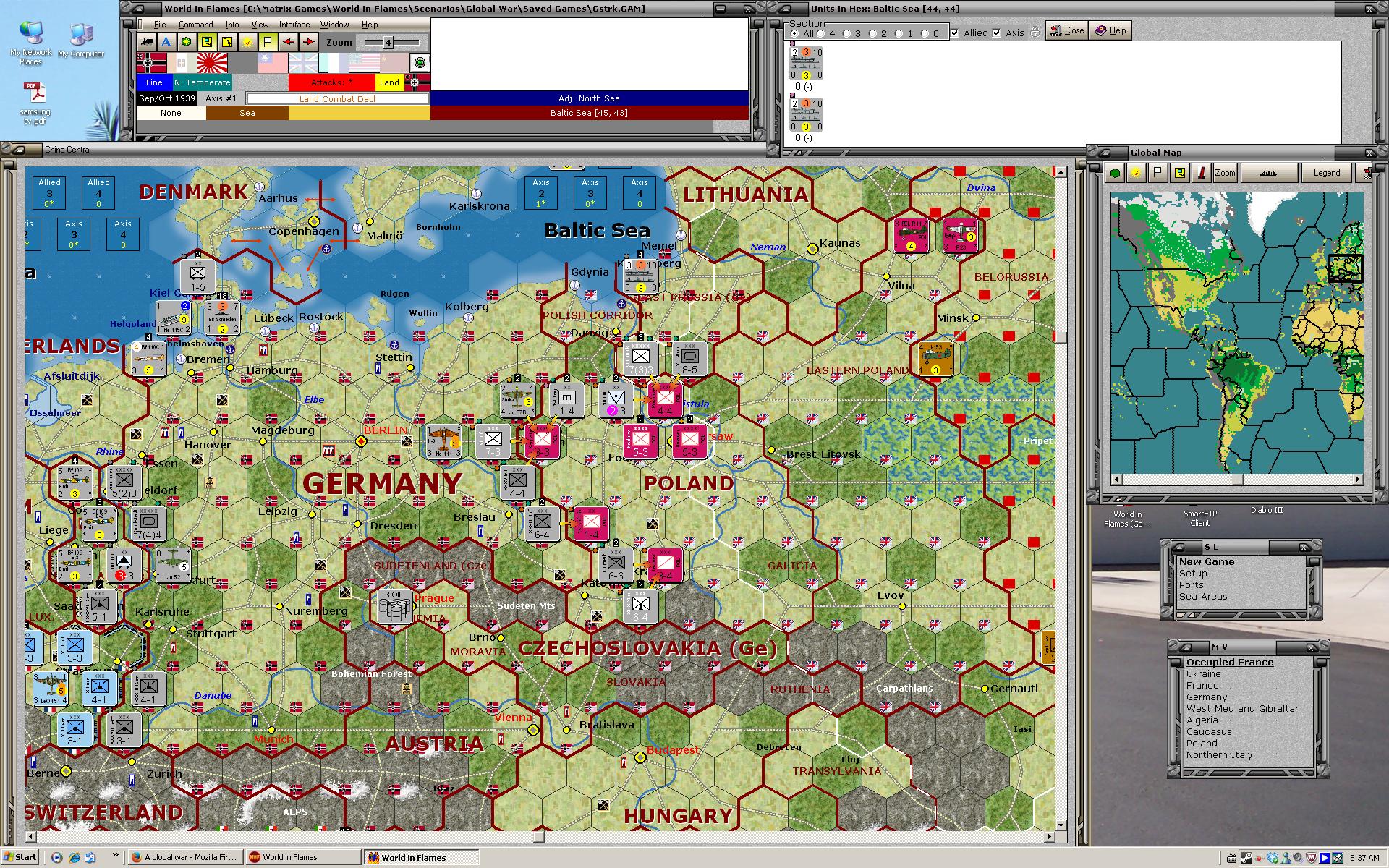Click the blue Fine weather indicator
This screenshot has height=868, width=1389.
(154, 82)
